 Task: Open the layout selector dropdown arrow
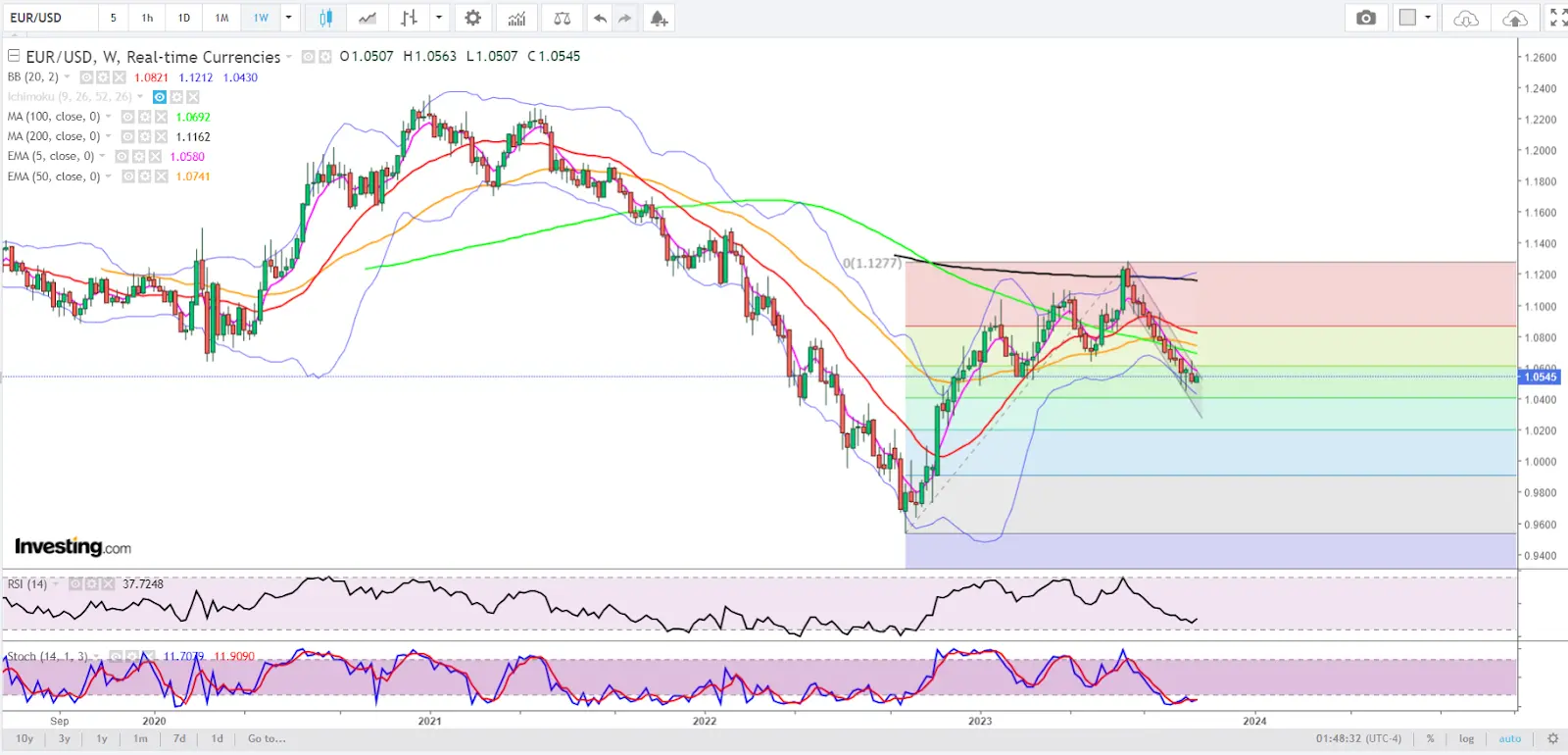pos(1428,18)
